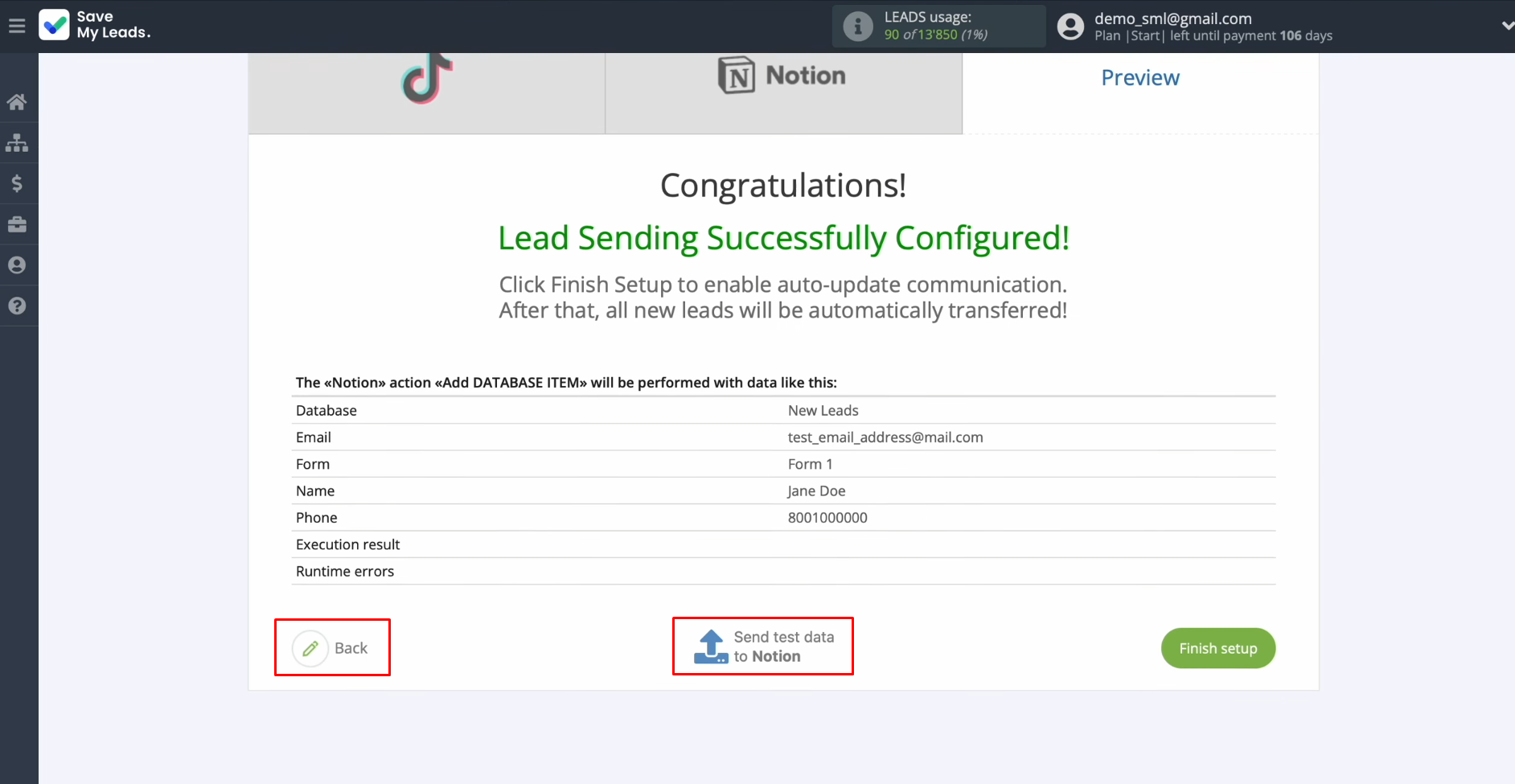Open the billing dollar icon in sidebar
The image size is (1515, 784).
click(x=17, y=183)
